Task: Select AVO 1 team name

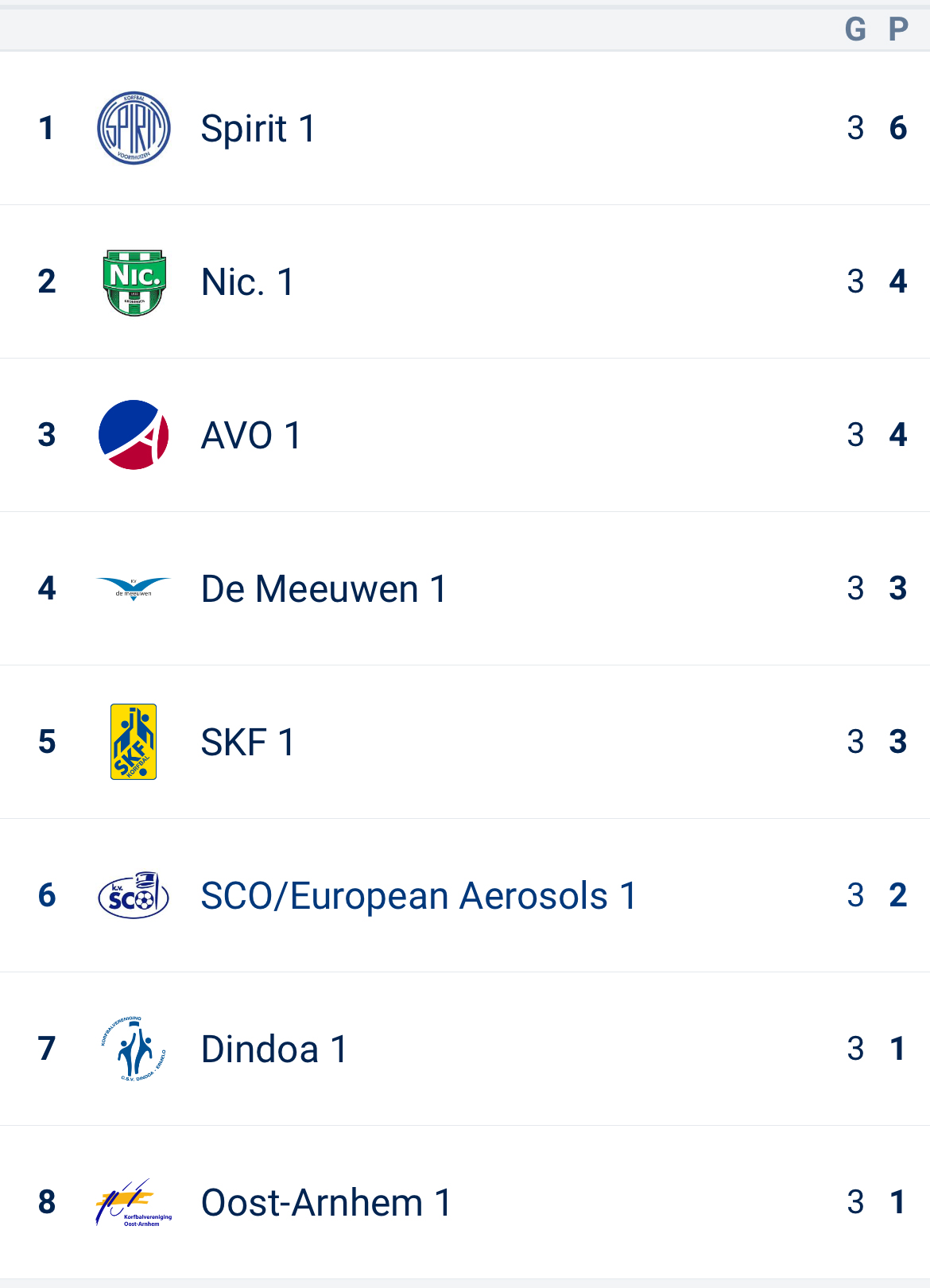Action: click(x=250, y=436)
